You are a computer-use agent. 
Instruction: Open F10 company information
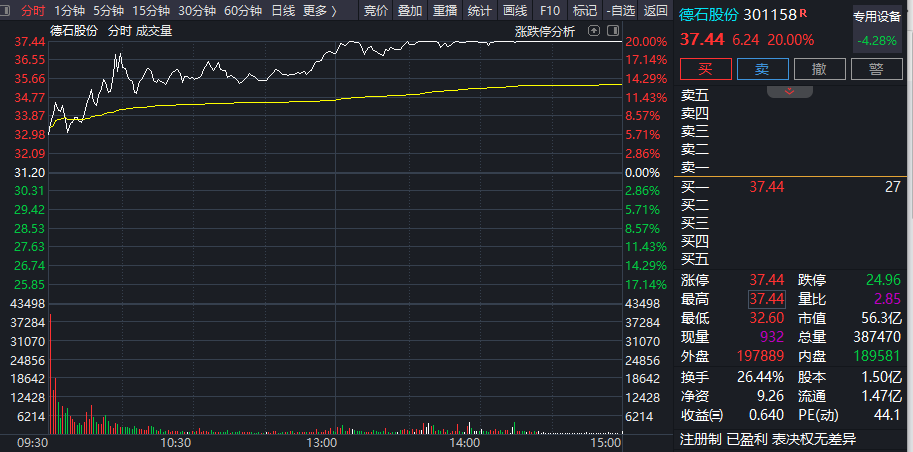(x=550, y=11)
